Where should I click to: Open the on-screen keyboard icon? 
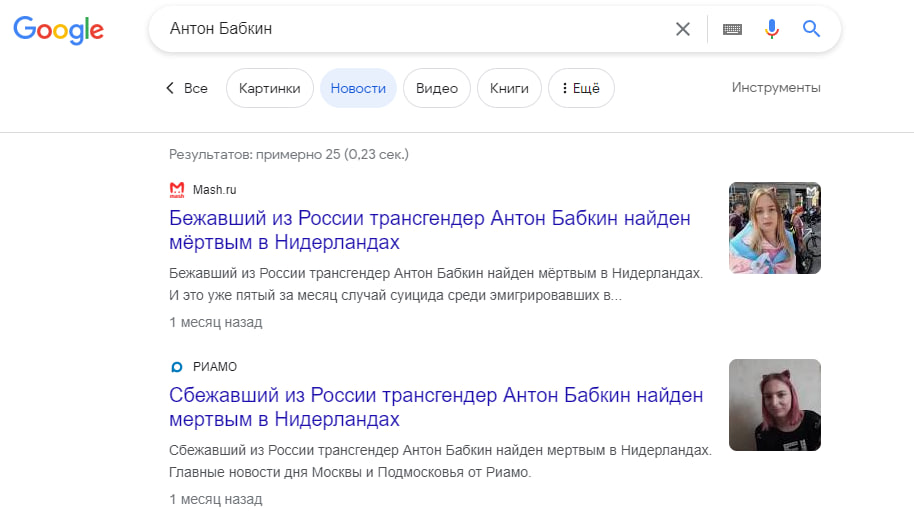click(732, 29)
